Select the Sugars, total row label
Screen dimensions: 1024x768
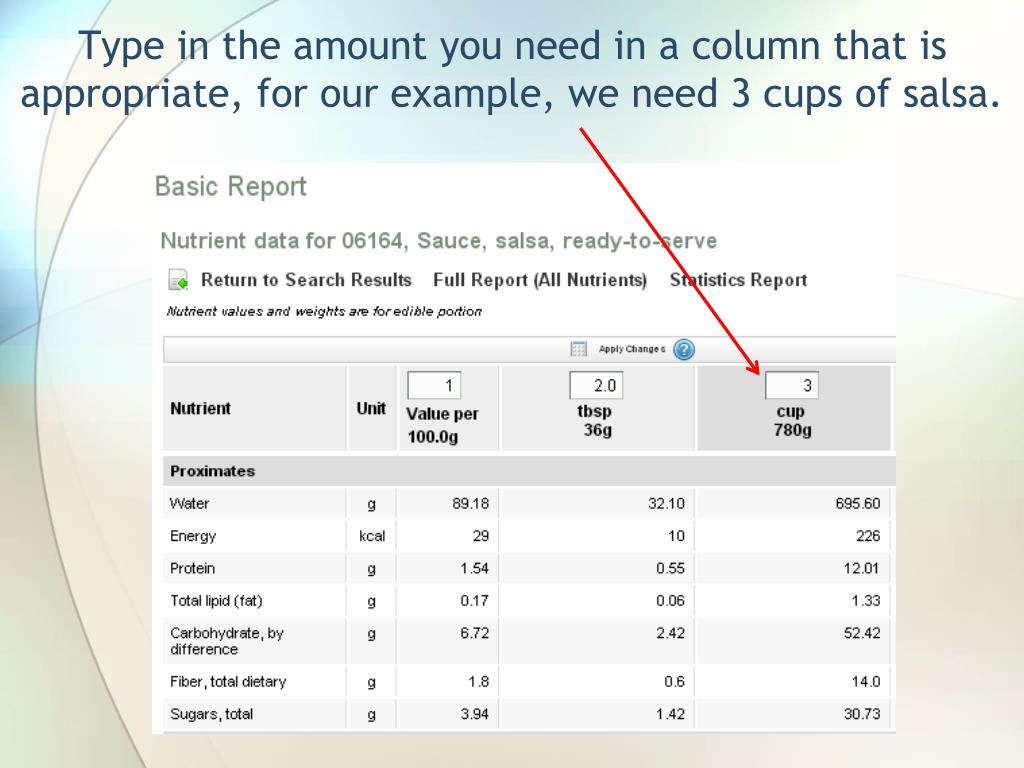coord(212,714)
